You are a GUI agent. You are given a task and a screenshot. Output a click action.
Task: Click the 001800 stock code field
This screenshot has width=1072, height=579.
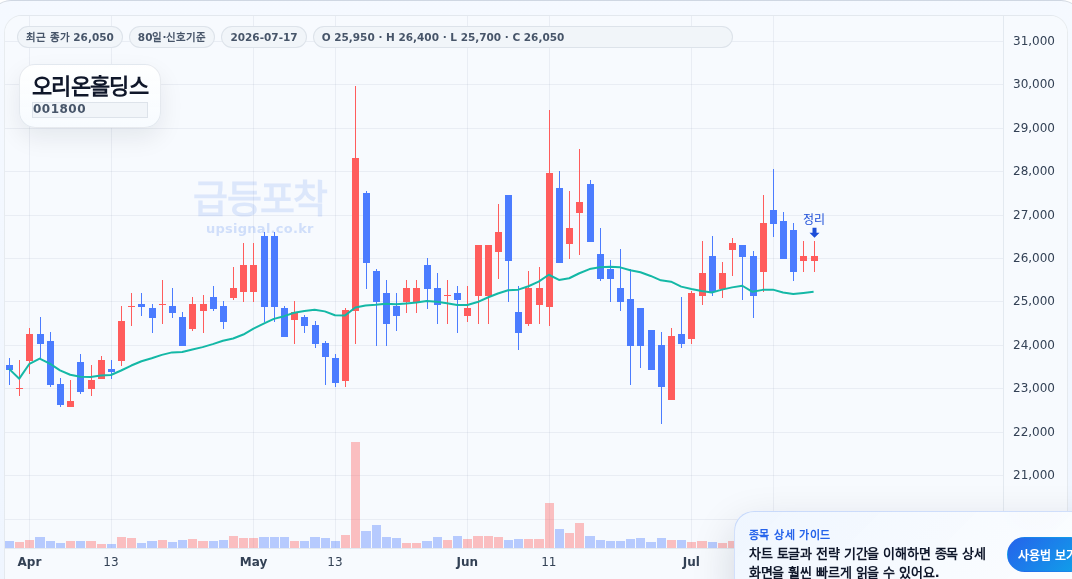90,109
